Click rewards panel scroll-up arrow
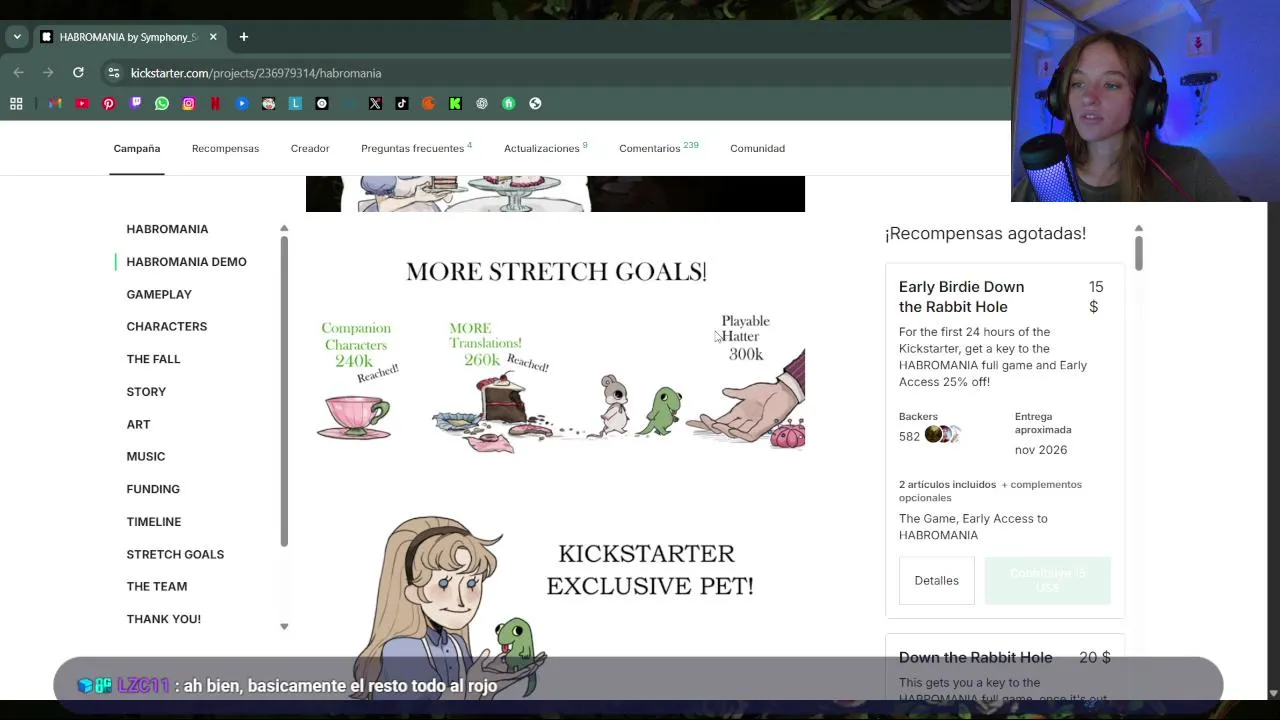 (x=1138, y=229)
